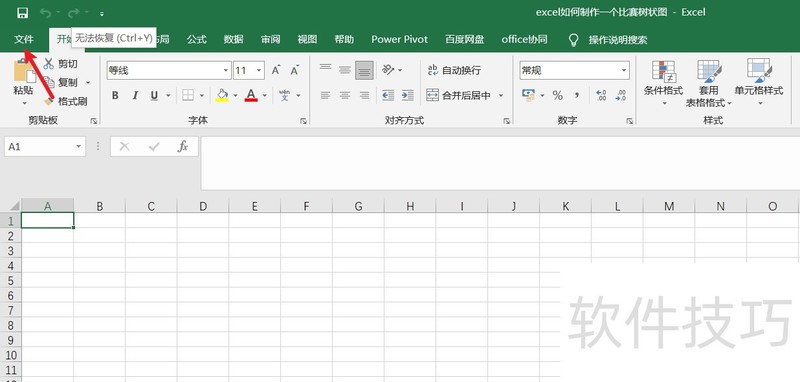Toggle 自动换行 wrap text
800x382 pixels.
[x=454, y=70]
